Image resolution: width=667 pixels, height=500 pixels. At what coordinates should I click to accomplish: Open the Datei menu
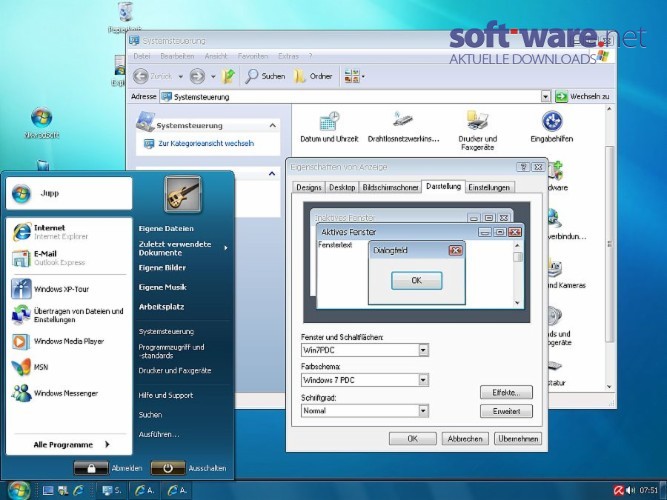[142, 56]
